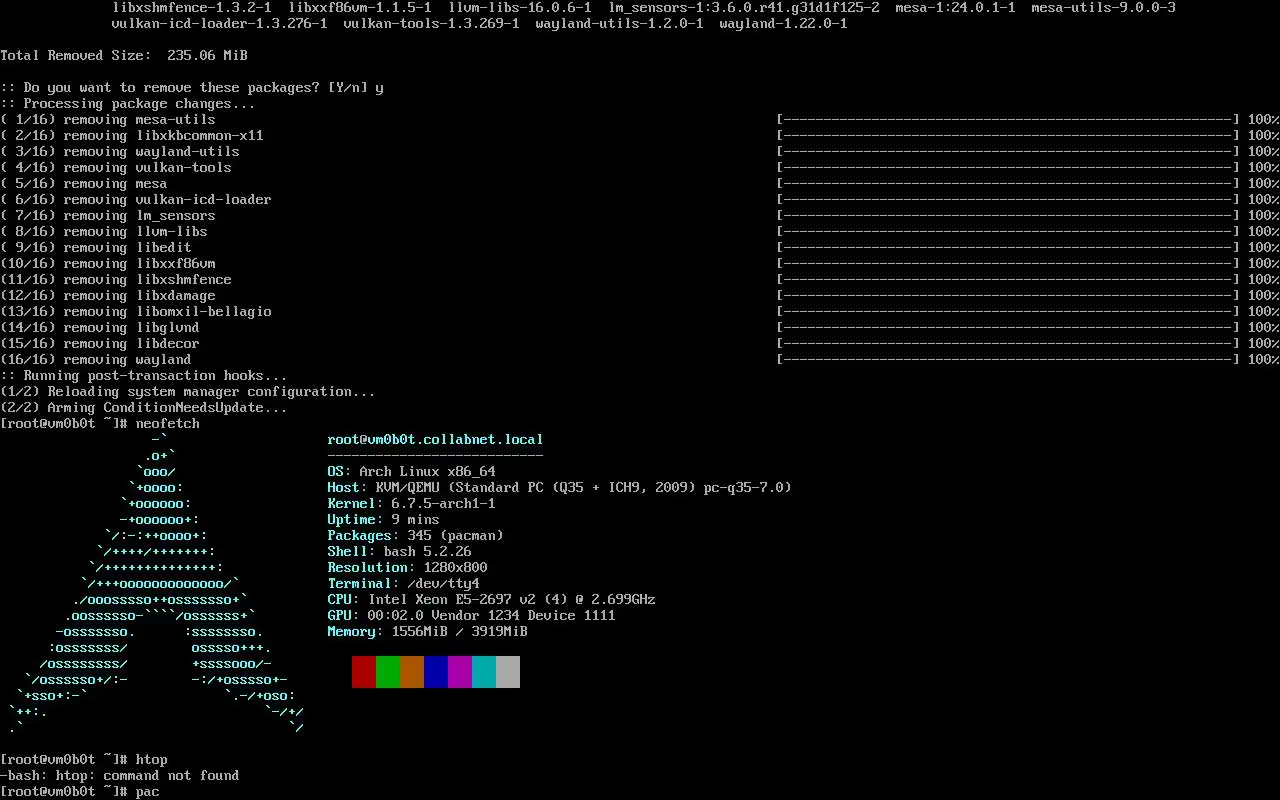Click 'removing libxdamage' line
This screenshot has width=1280, height=800.
(108, 296)
